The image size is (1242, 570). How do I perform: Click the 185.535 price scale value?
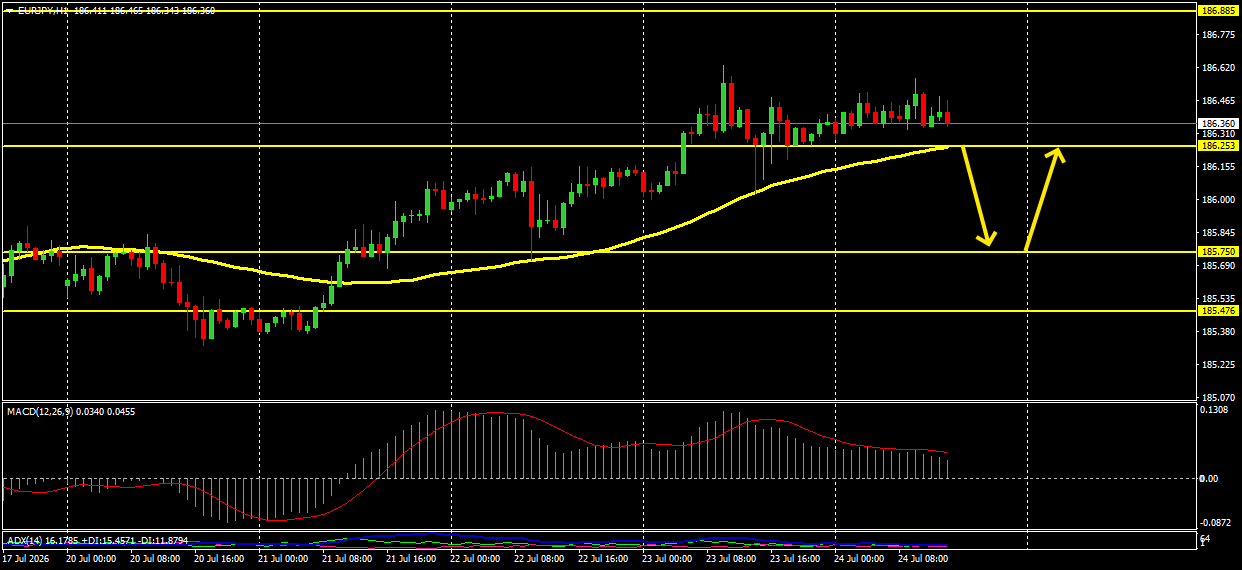pyautogui.click(x=1217, y=299)
